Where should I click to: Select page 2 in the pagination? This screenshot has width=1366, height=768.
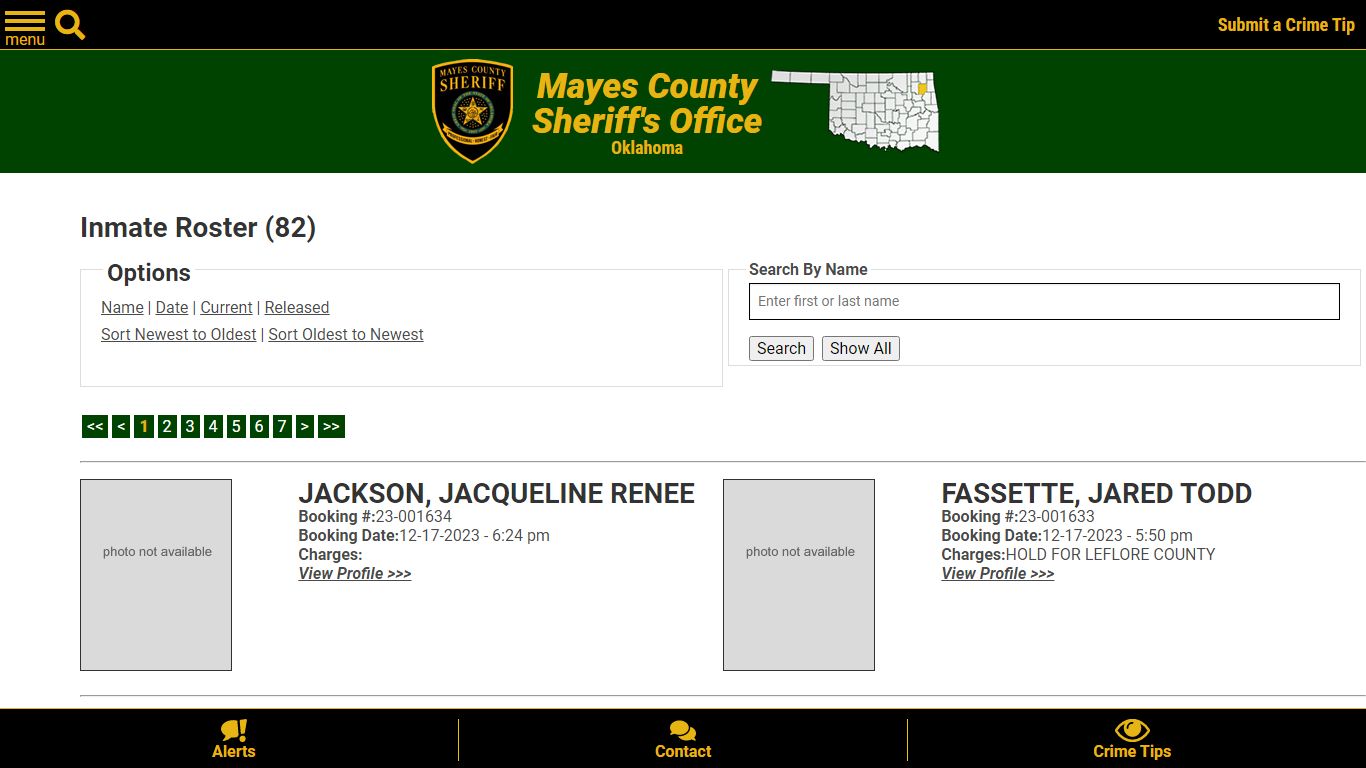[167, 427]
